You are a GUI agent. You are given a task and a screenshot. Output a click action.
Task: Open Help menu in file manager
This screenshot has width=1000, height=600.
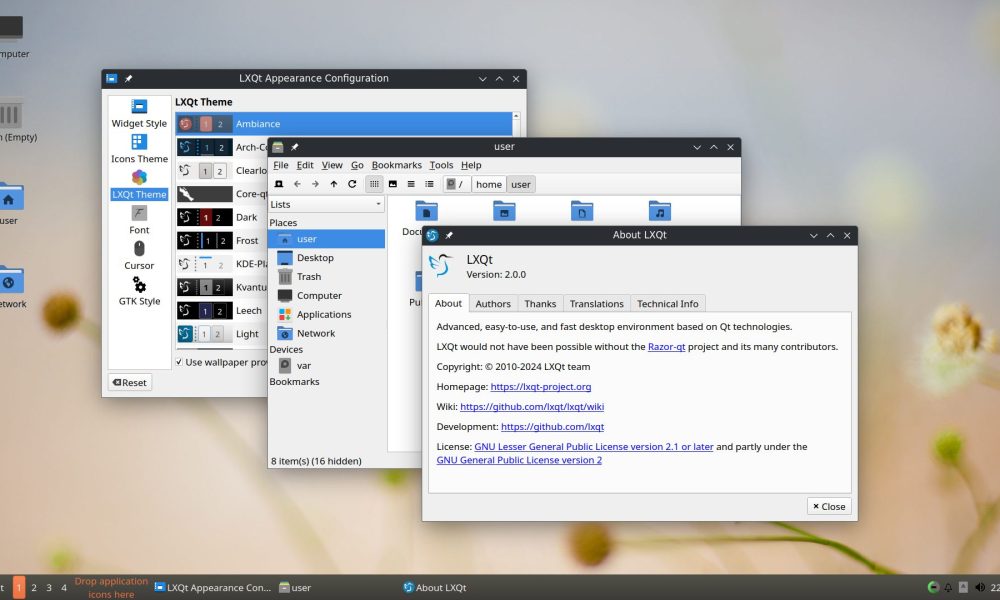point(471,165)
